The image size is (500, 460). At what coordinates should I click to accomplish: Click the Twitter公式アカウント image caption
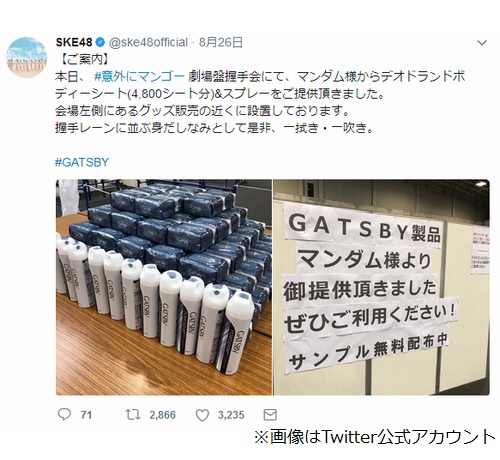(375, 437)
